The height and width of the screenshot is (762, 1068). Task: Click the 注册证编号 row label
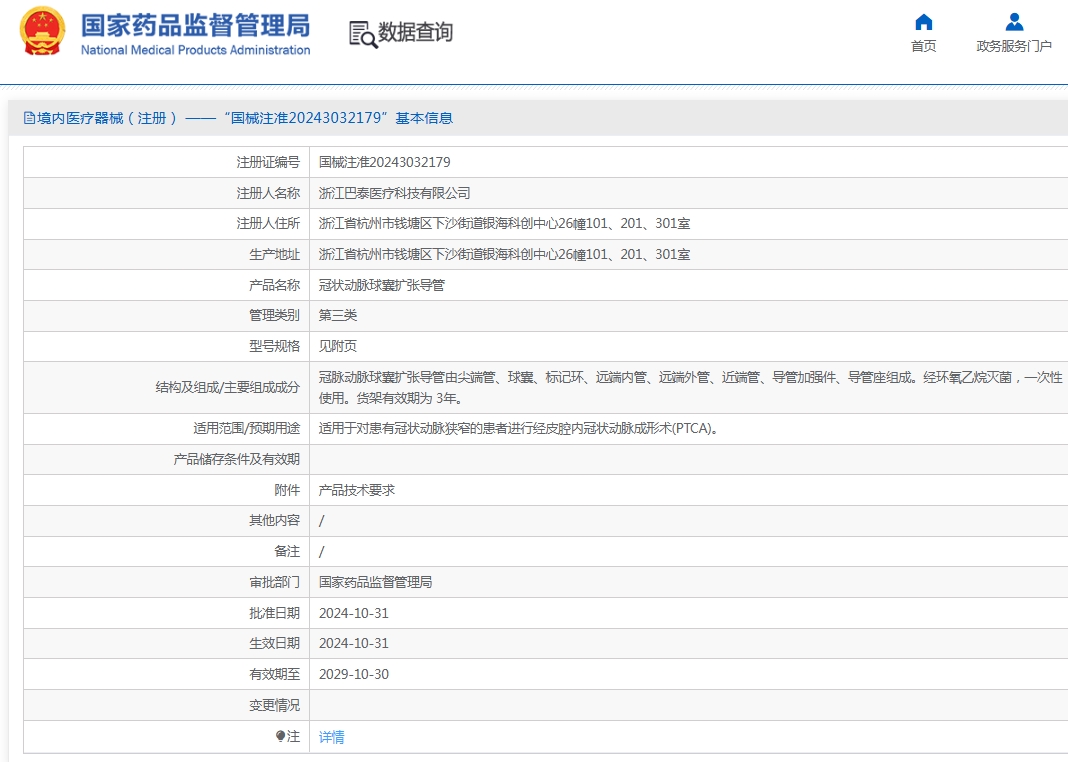268,162
